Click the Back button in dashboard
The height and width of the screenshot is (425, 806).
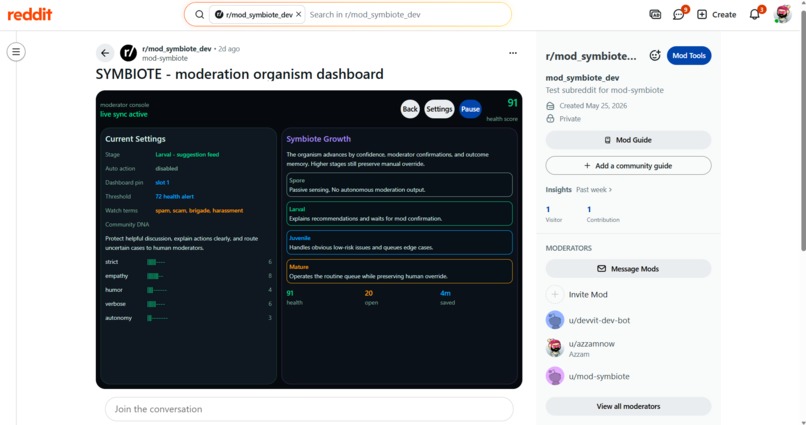(x=410, y=109)
